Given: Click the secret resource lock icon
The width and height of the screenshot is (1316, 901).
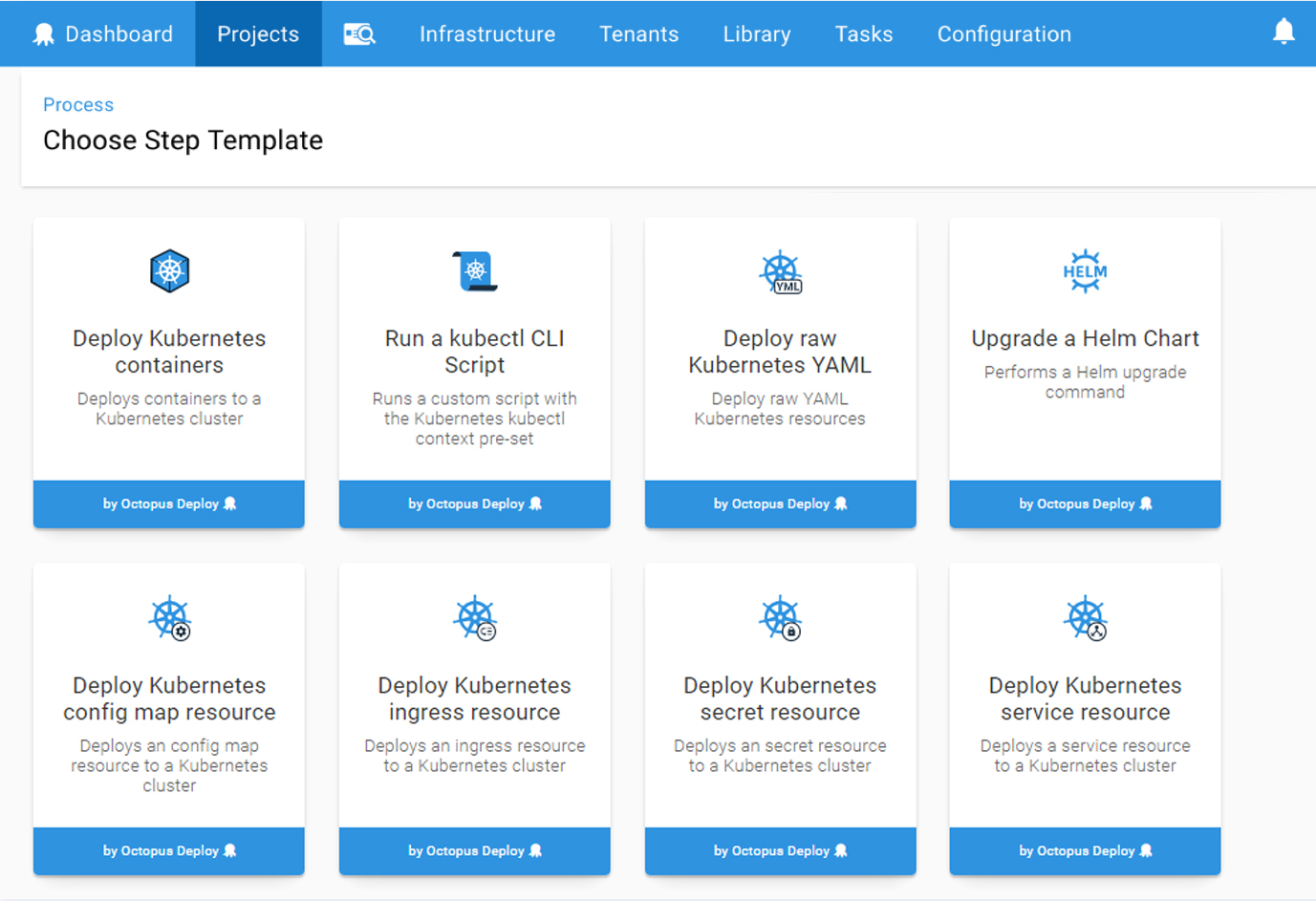Looking at the screenshot, I should click(x=780, y=618).
